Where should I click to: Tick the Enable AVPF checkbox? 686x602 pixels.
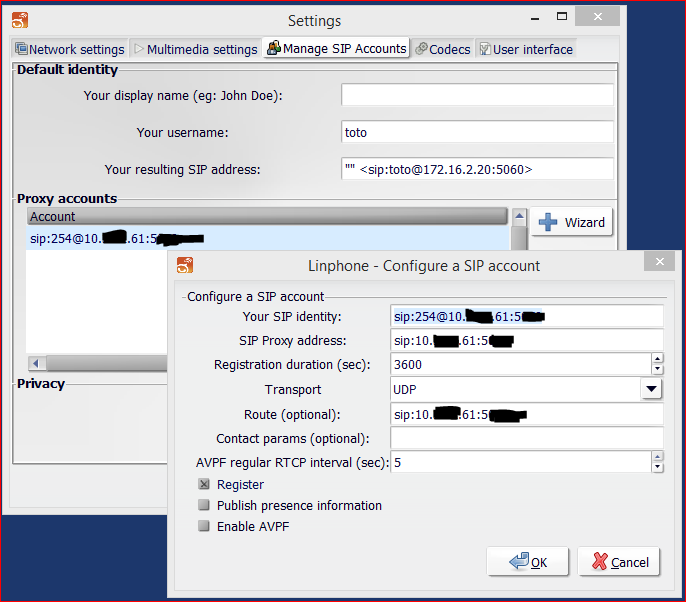[204, 526]
